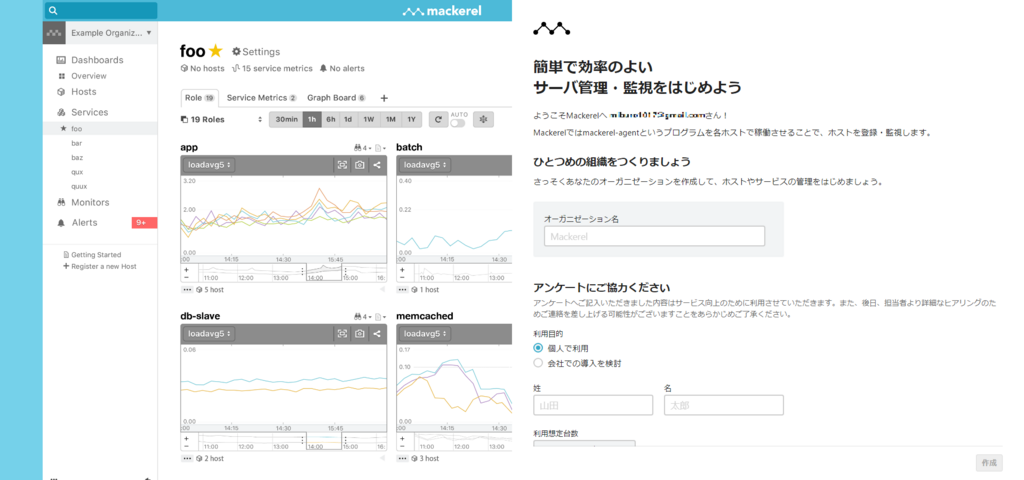Select 会社での導入を検討 radio option

click(538, 363)
